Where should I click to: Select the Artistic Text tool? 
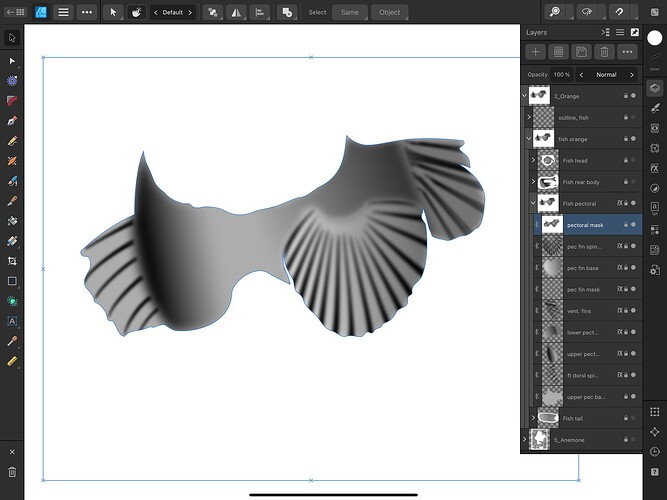pos(12,321)
